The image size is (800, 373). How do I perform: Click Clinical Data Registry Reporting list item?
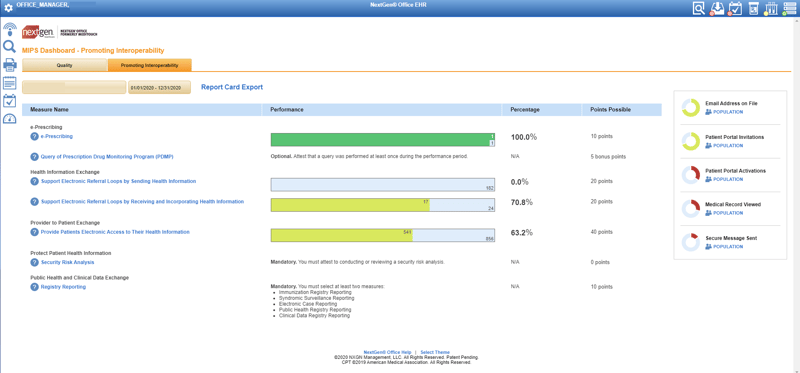(x=315, y=316)
